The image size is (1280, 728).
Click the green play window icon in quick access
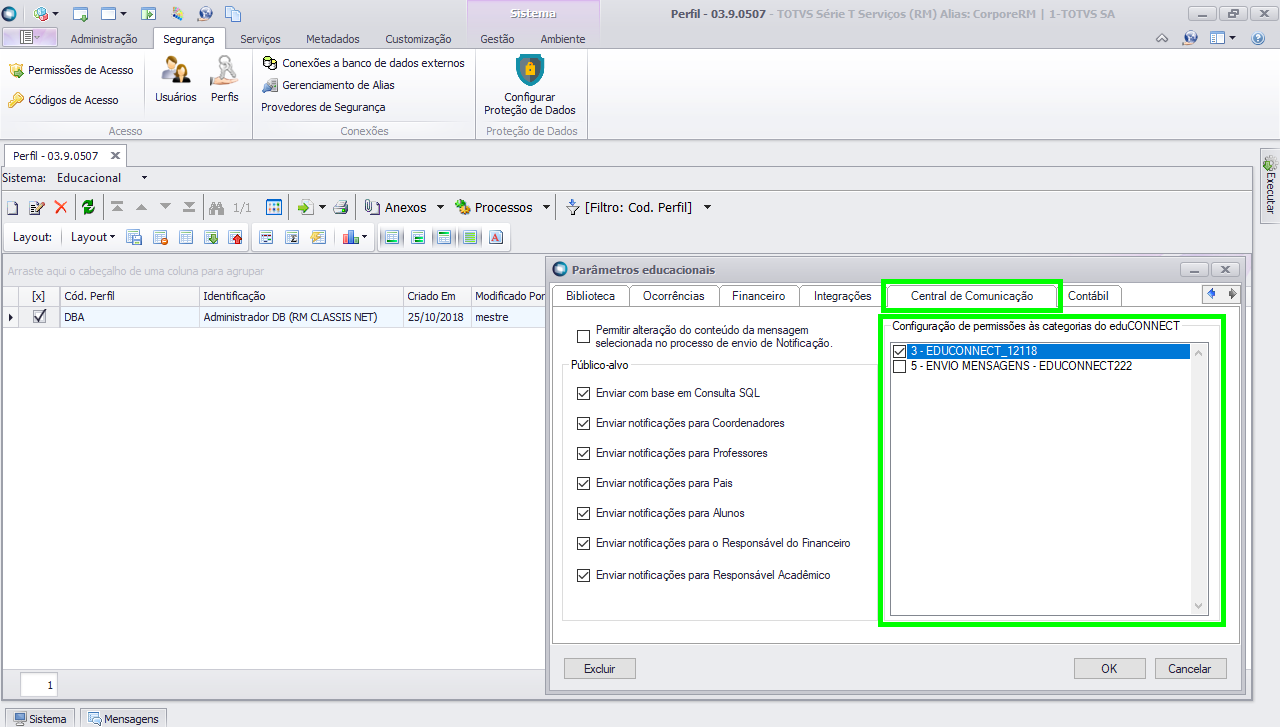click(148, 14)
